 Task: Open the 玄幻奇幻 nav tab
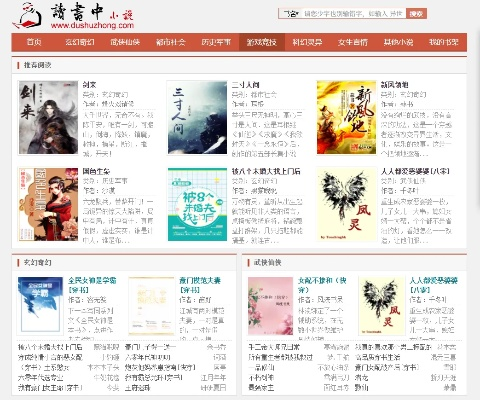[80, 42]
